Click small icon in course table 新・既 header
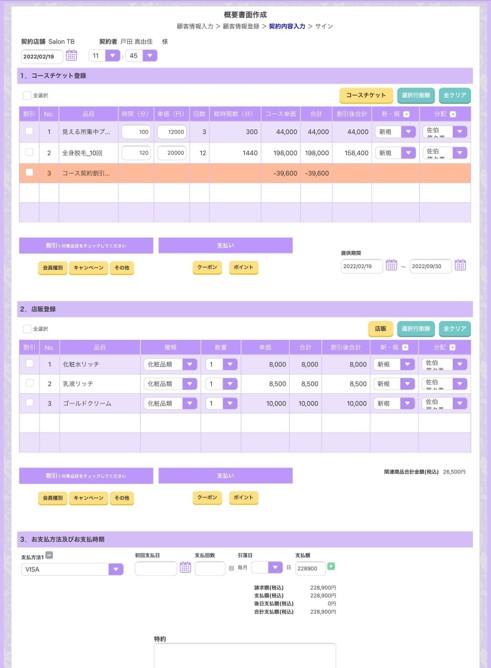This screenshot has height=668, width=491. point(406,114)
